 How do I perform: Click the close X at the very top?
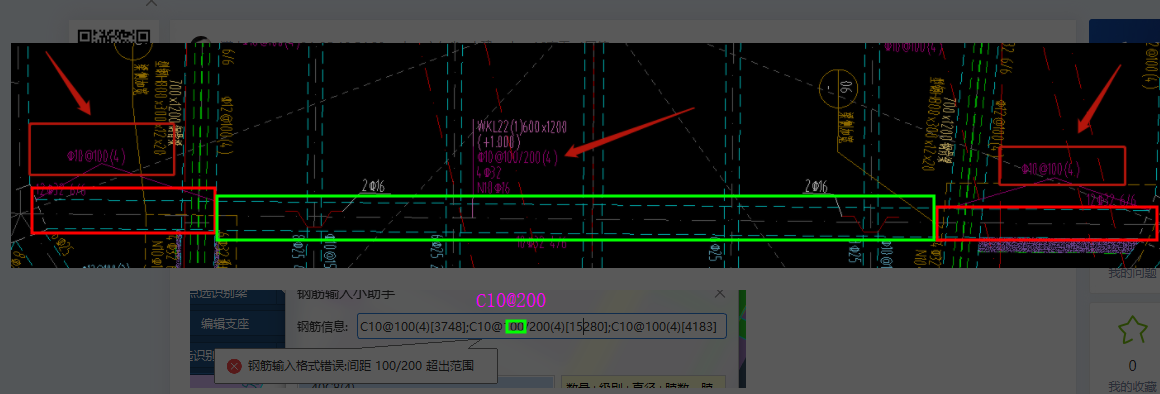coord(151,3)
